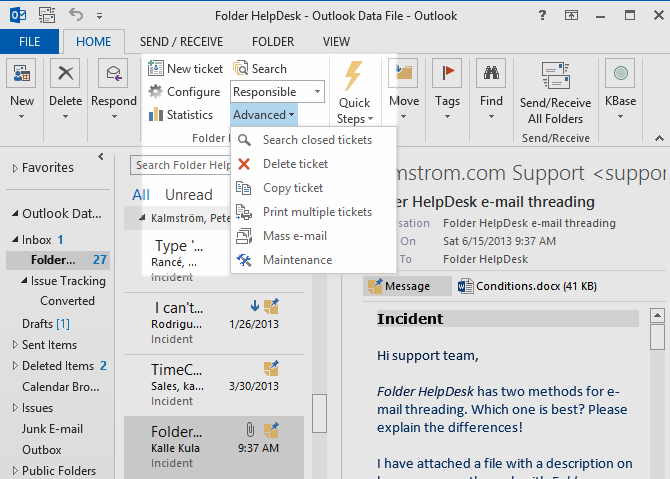Expand the Favorites section
670x479 pixels.
[x=15, y=168]
